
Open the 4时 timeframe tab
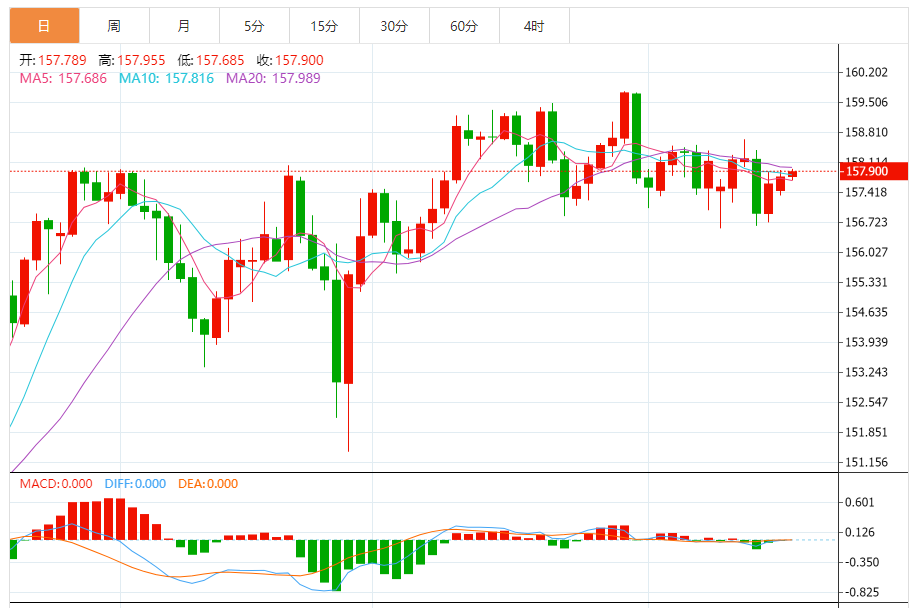[x=535, y=26]
